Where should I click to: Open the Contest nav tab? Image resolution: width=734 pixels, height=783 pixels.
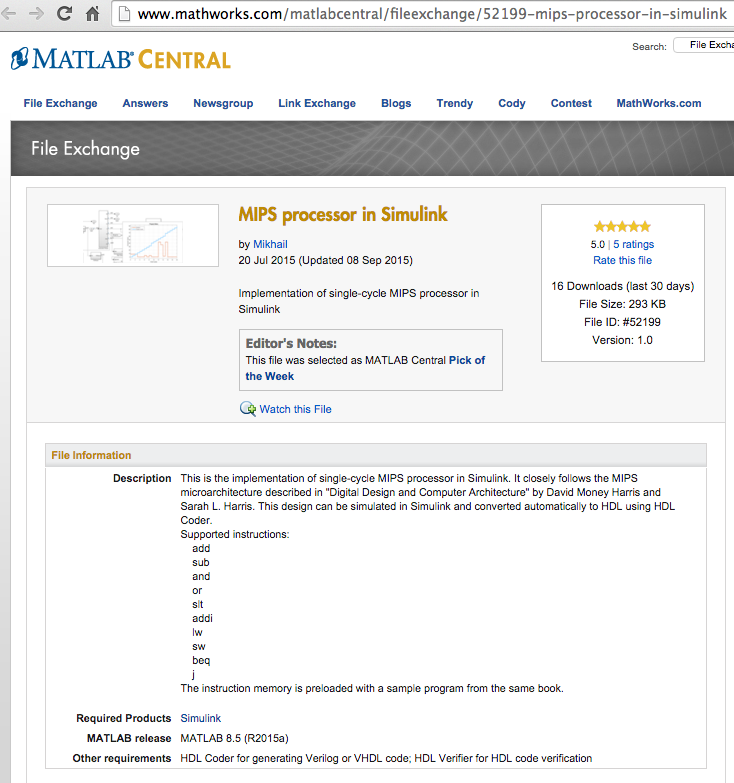point(571,103)
